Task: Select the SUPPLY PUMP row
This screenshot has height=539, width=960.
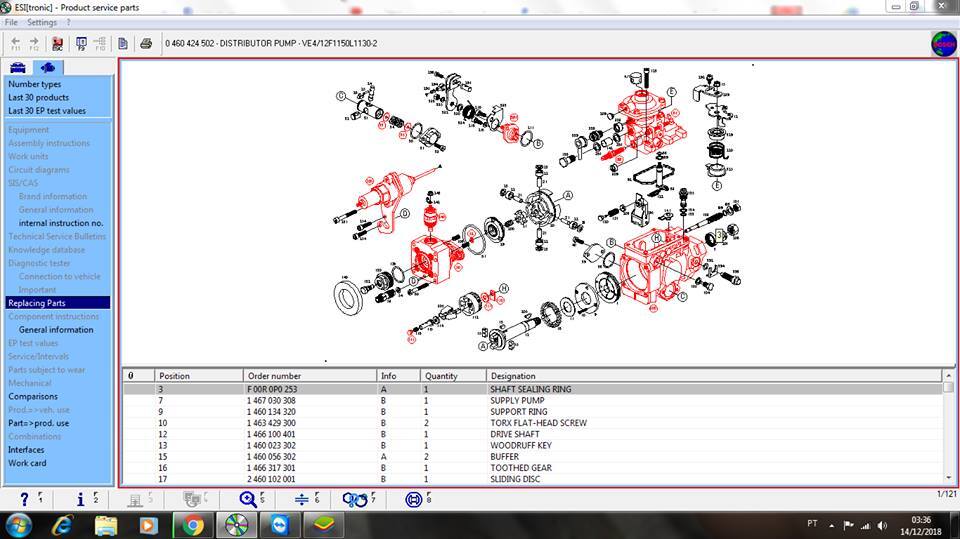Action: point(532,401)
